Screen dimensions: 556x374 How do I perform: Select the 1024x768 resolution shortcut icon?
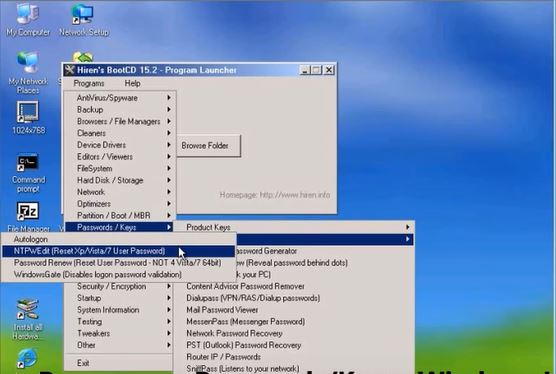[x=28, y=118]
